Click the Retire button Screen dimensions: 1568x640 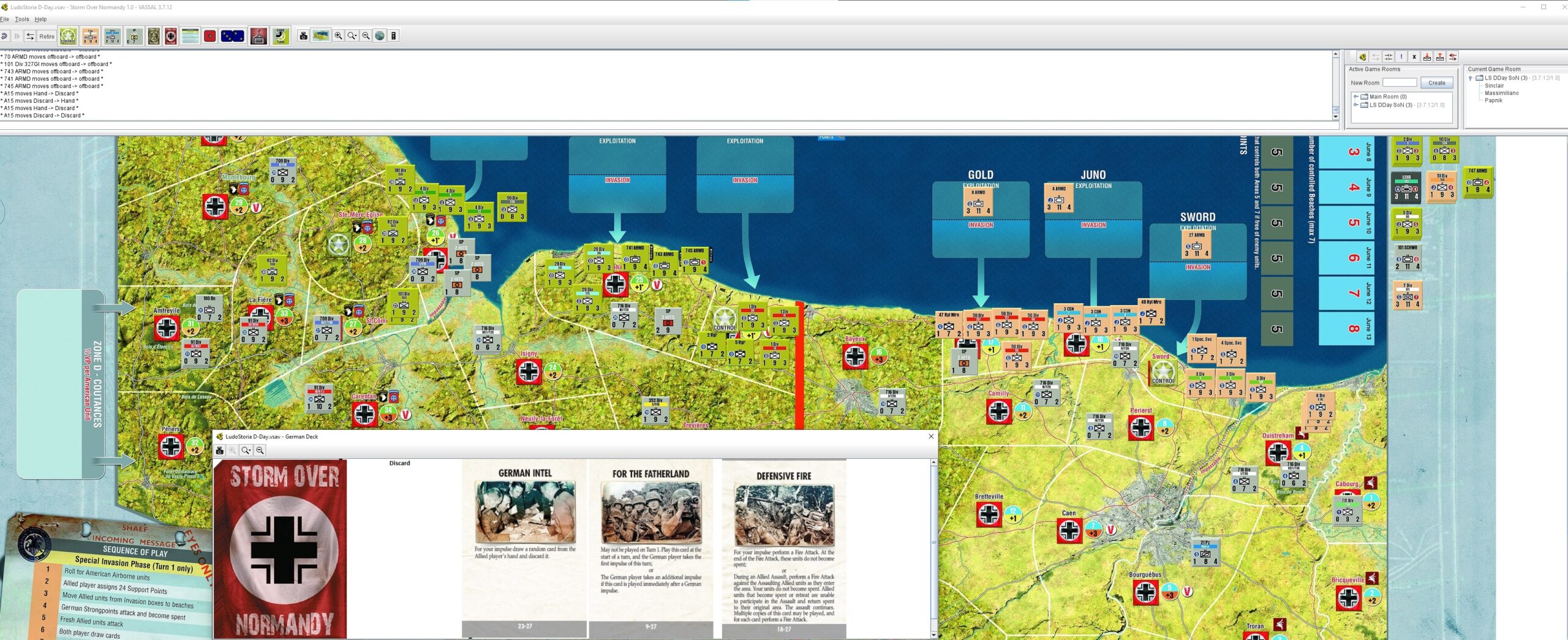47,36
